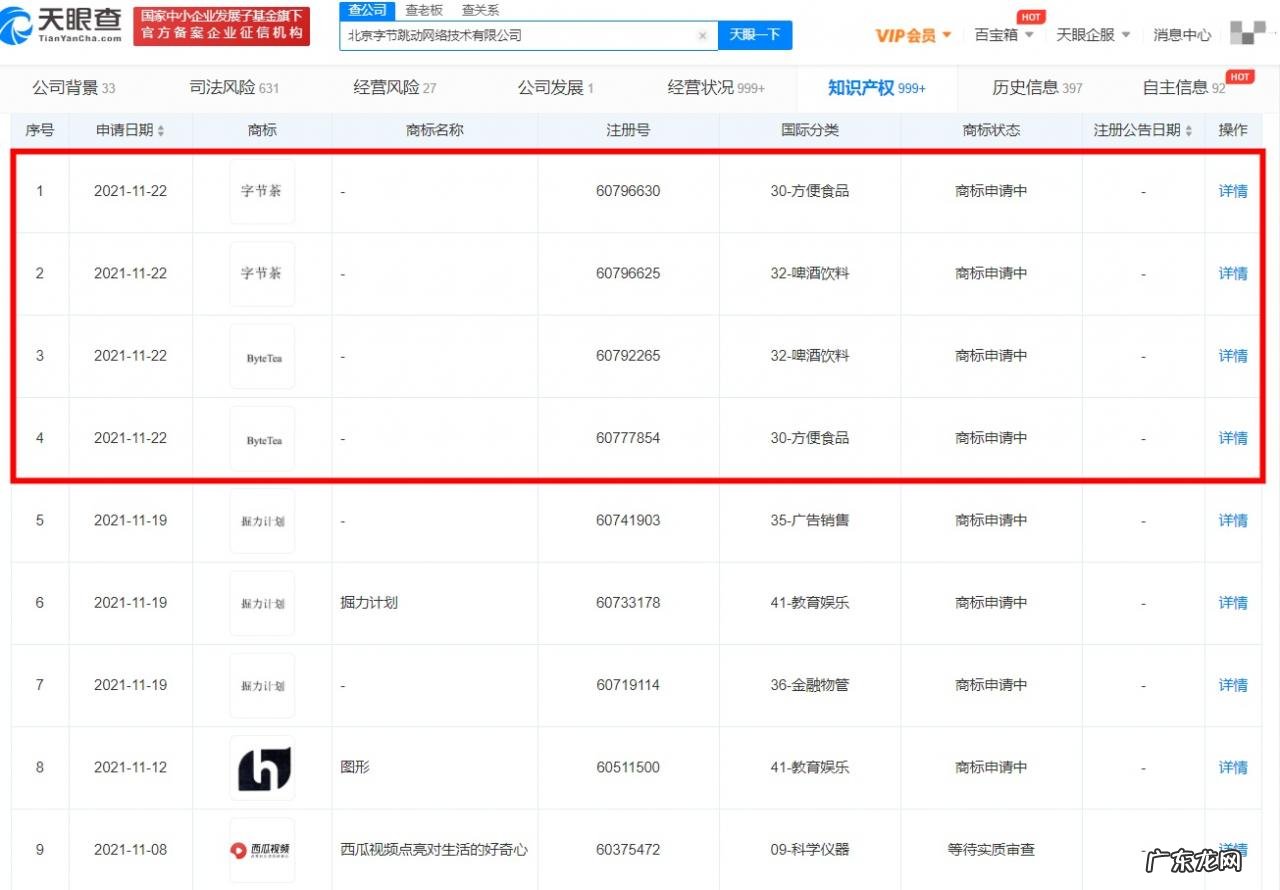Image resolution: width=1280 pixels, height=890 pixels.
Task: Open the 字节茶 trademark thumbnail in row 1
Action: [261, 191]
